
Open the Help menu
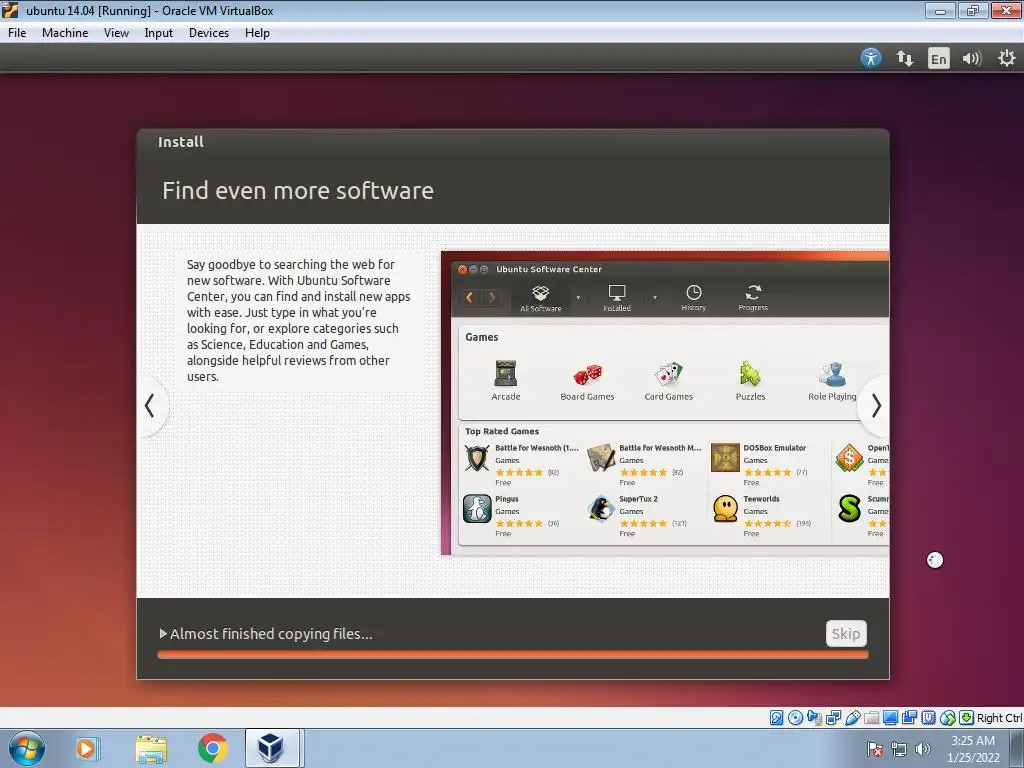[x=257, y=33]
